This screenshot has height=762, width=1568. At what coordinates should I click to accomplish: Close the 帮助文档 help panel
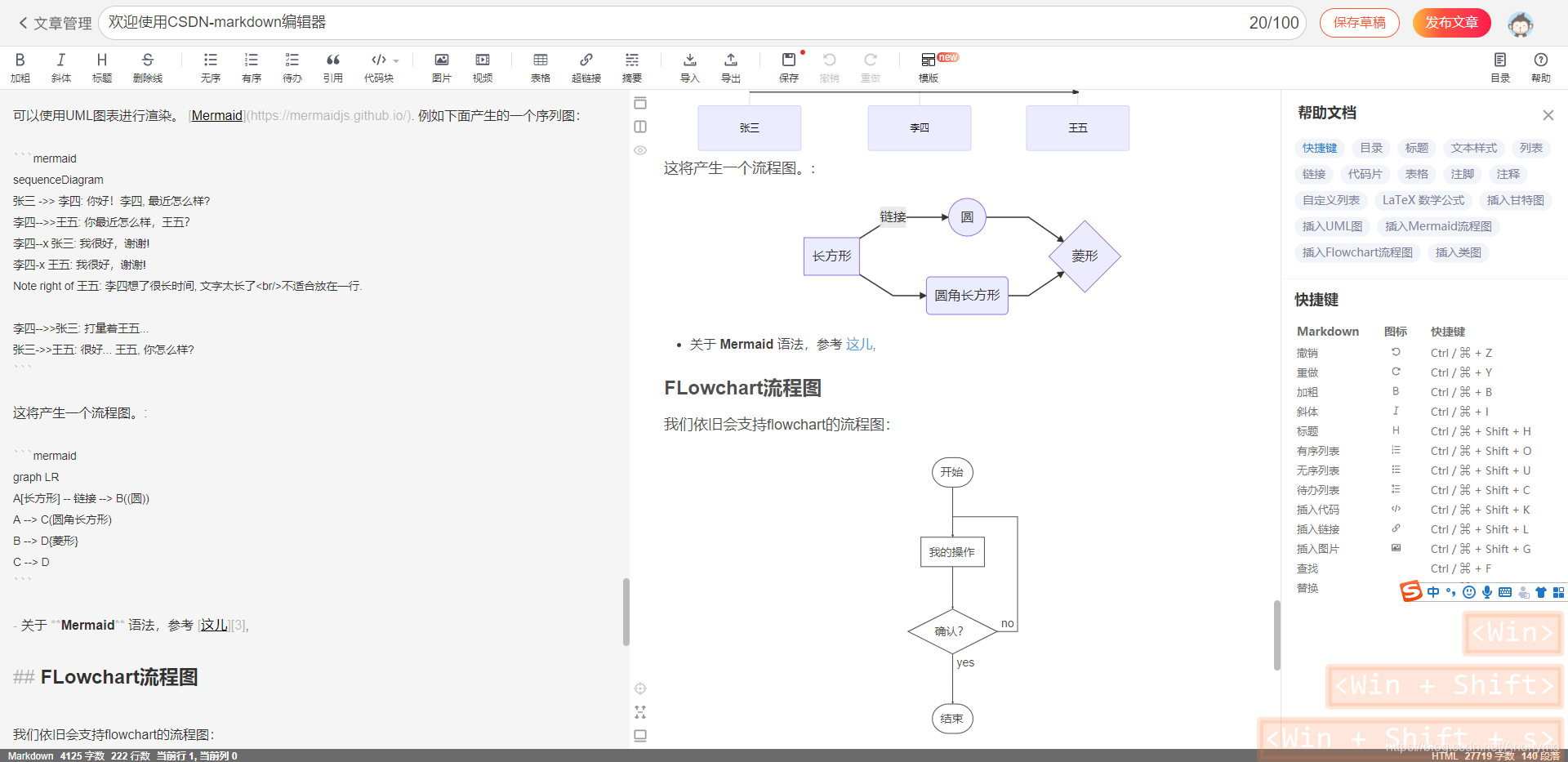click(x=1548, y=115)
